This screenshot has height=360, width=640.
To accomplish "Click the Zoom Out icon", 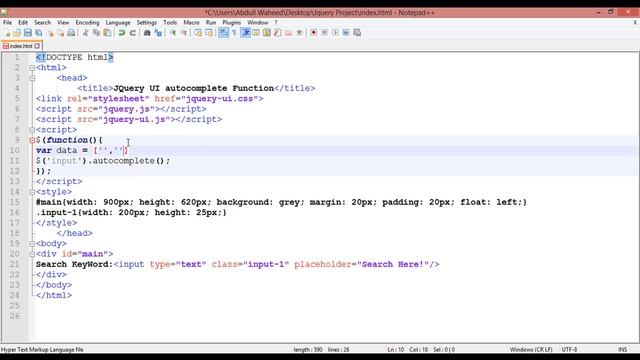I will click(x=184, y=33).
